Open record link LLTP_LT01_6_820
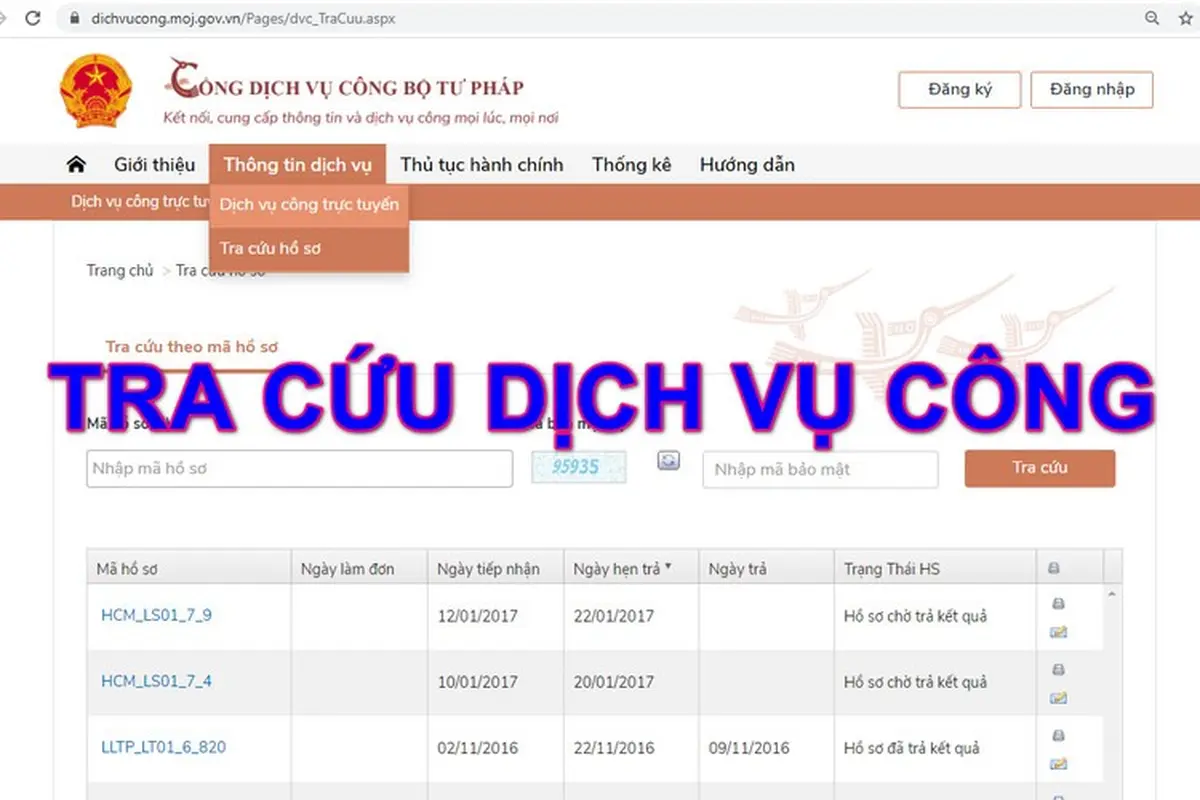The image size is (1200, 800). (x=164, y=747)
